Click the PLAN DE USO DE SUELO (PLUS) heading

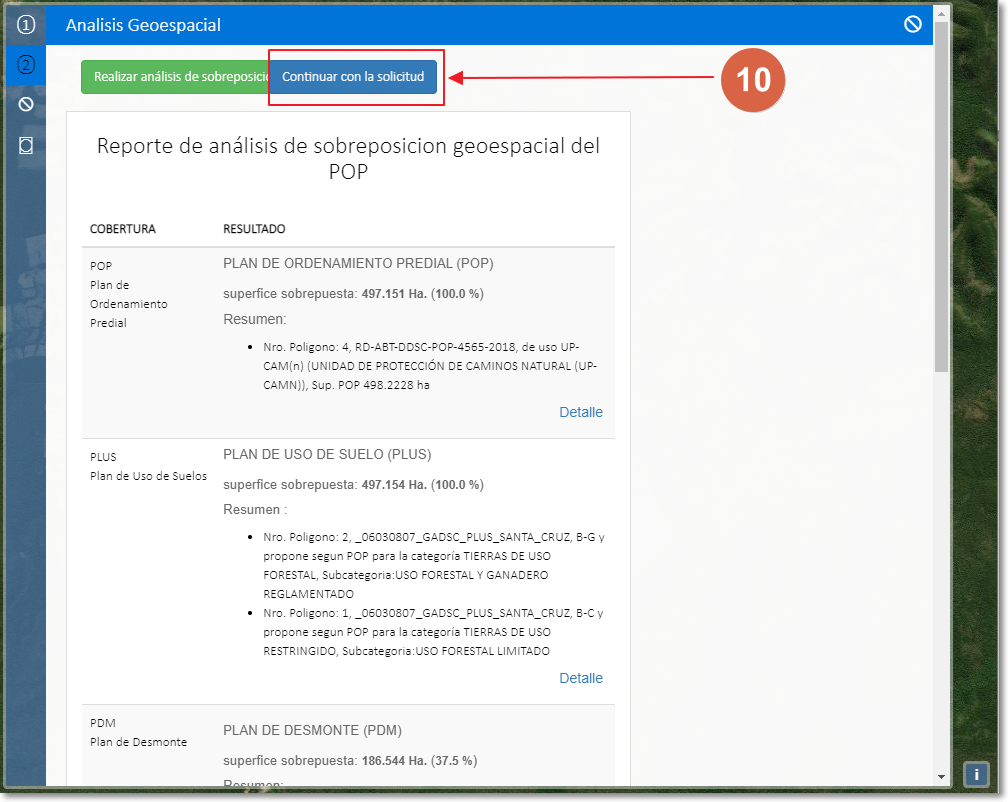tap(327, 454)
